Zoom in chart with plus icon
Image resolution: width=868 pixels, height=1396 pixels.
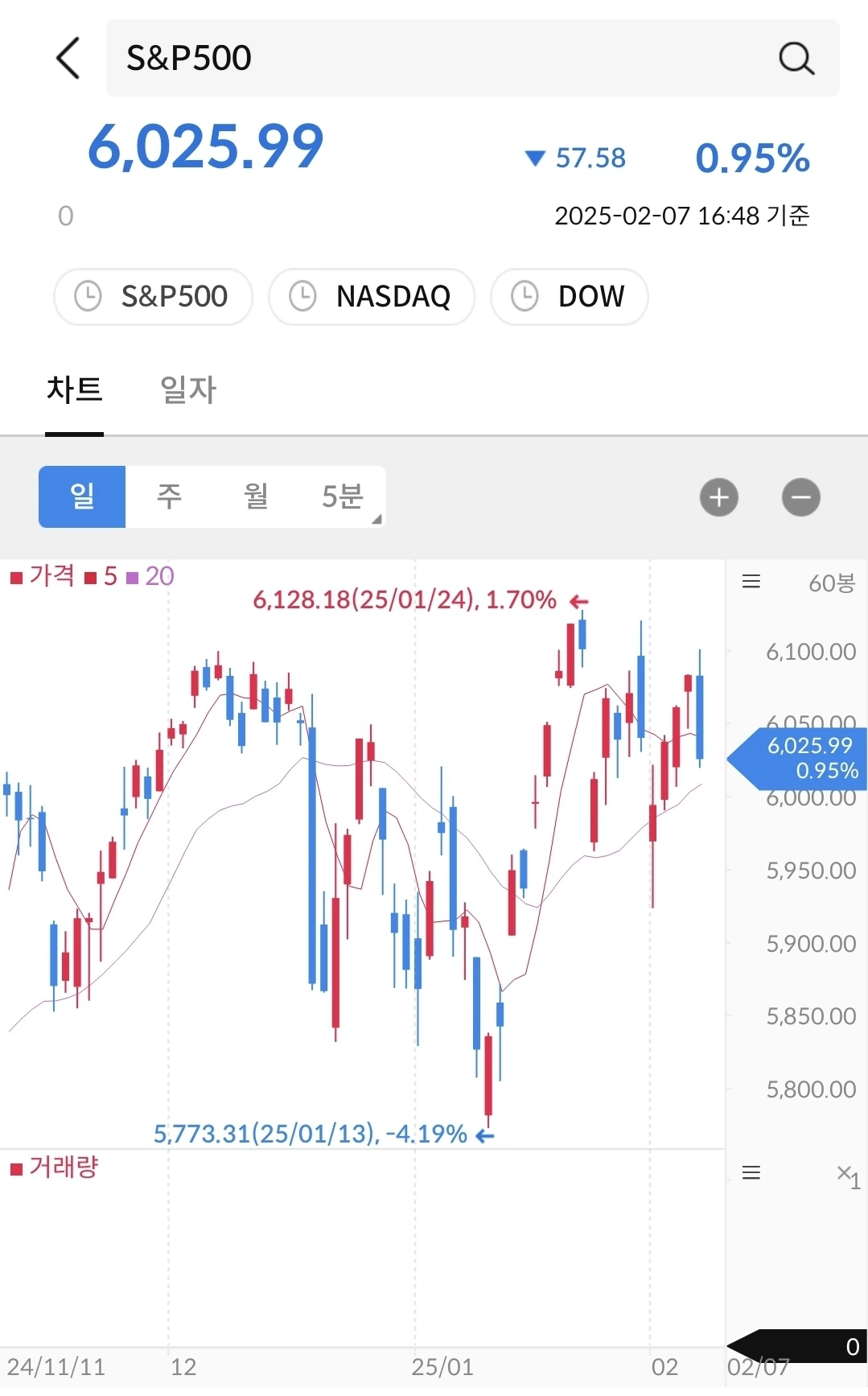click(718, 497)
